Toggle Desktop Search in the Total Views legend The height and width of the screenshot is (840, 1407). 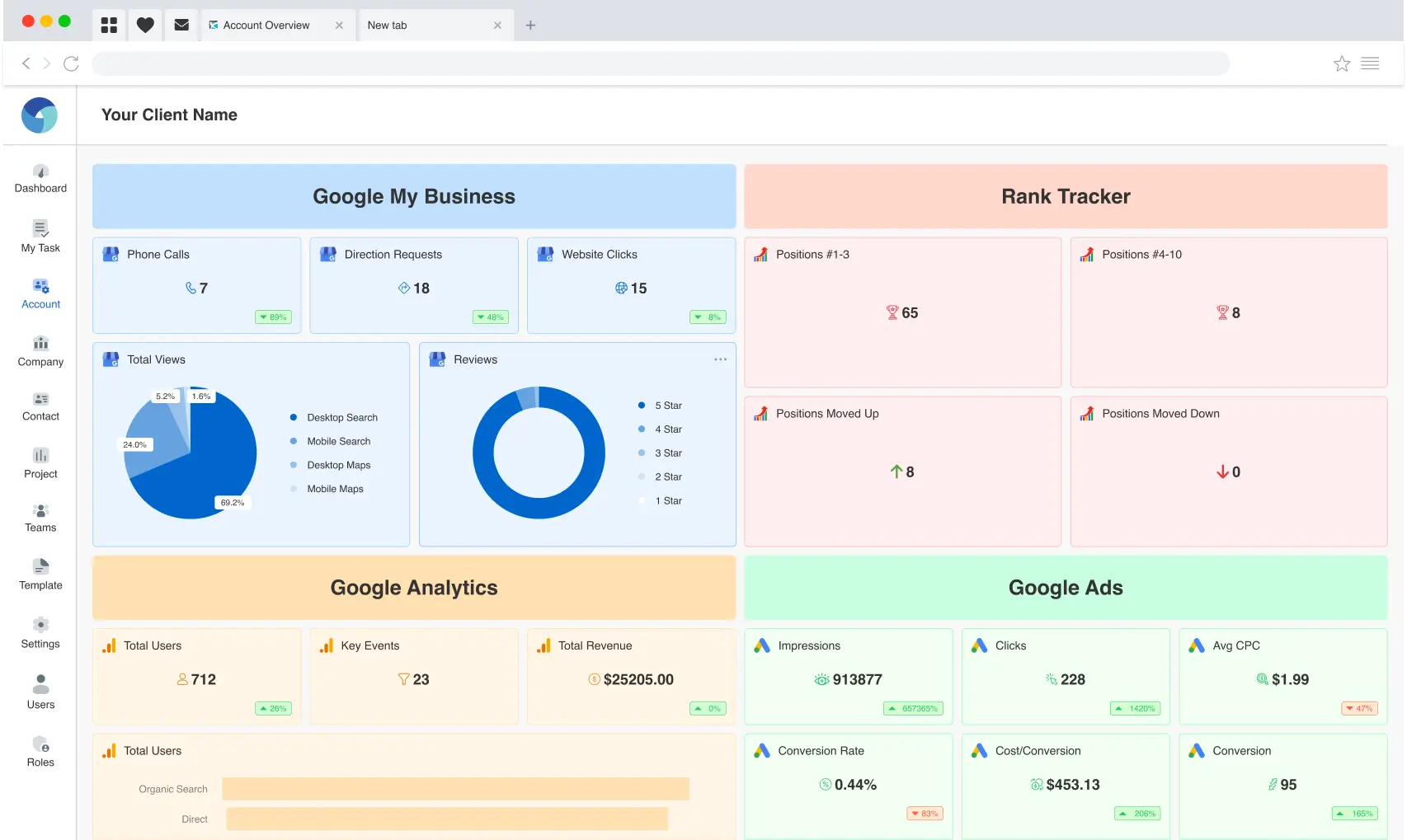pyautogui.click(x=341, y=417)
